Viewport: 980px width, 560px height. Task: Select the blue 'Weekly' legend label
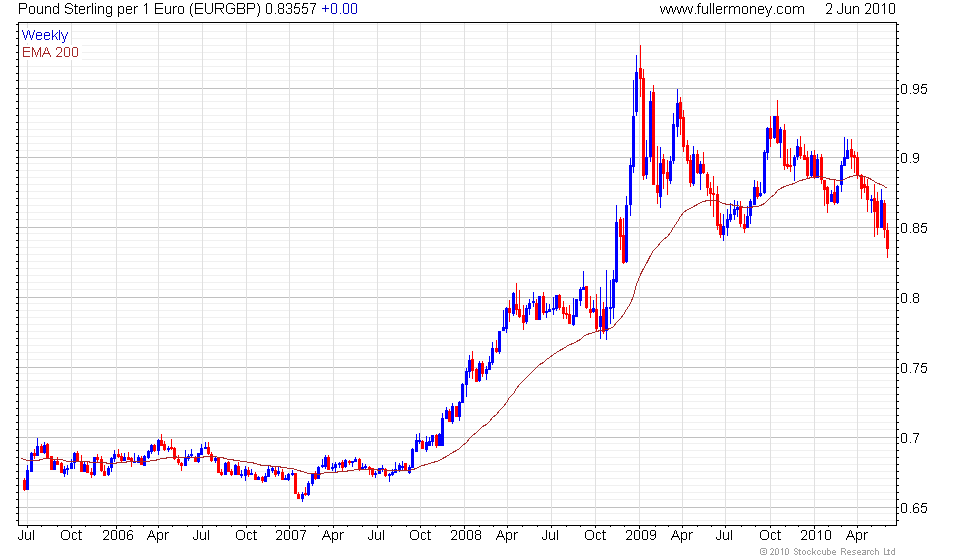(x=45, y=36)
